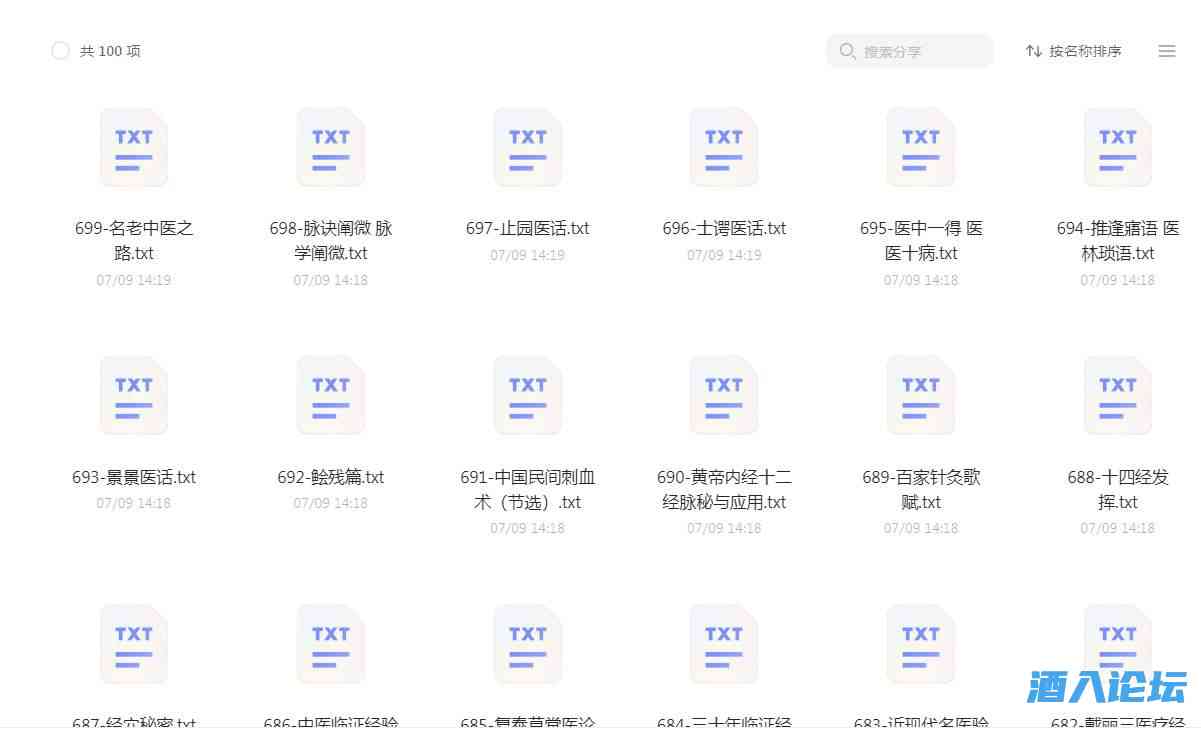1201x729 pixels.
Task: Open the 697-止园医话.txt file icon
Action: click(x=527, y=146)
